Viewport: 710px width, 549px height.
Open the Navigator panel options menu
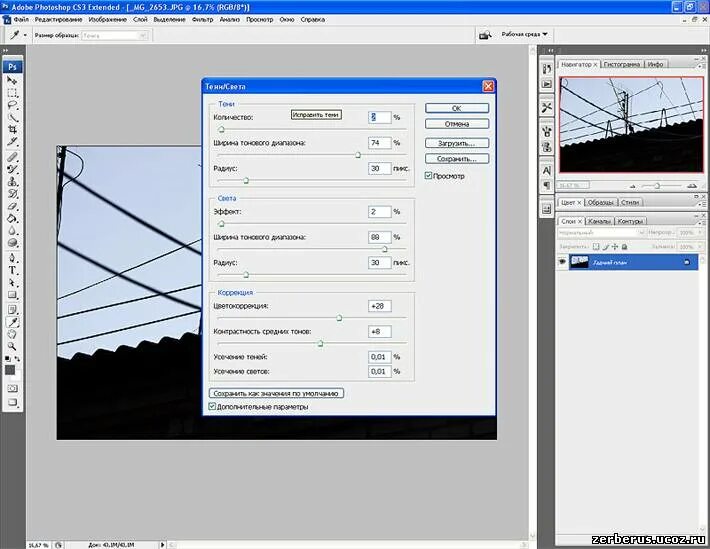coord(700,67)
